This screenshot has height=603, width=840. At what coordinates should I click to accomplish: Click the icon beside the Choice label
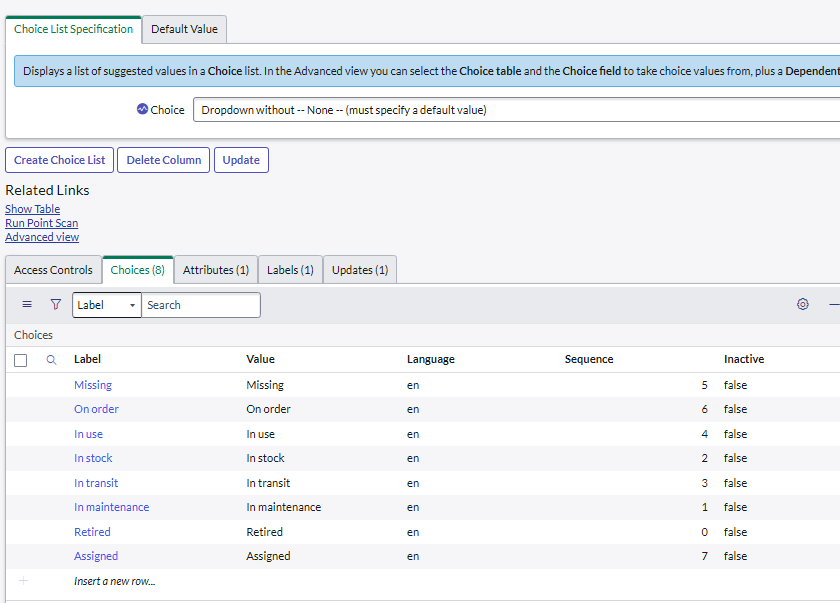point(142,110)
